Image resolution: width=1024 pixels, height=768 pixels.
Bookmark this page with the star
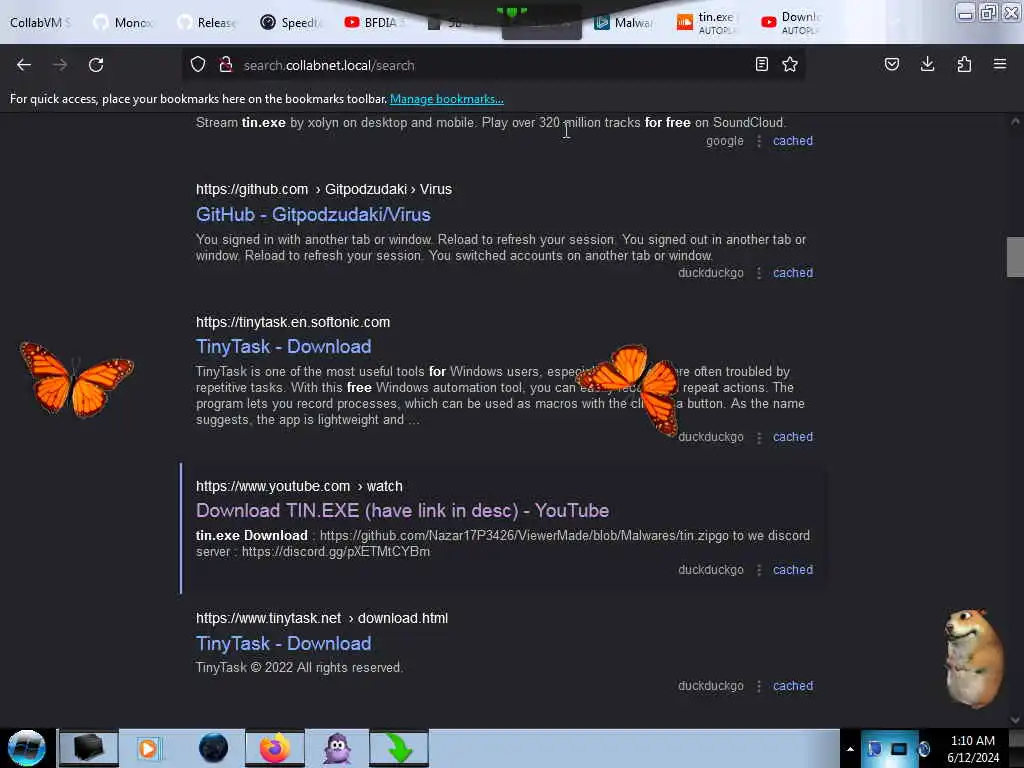tap(790, 65)
